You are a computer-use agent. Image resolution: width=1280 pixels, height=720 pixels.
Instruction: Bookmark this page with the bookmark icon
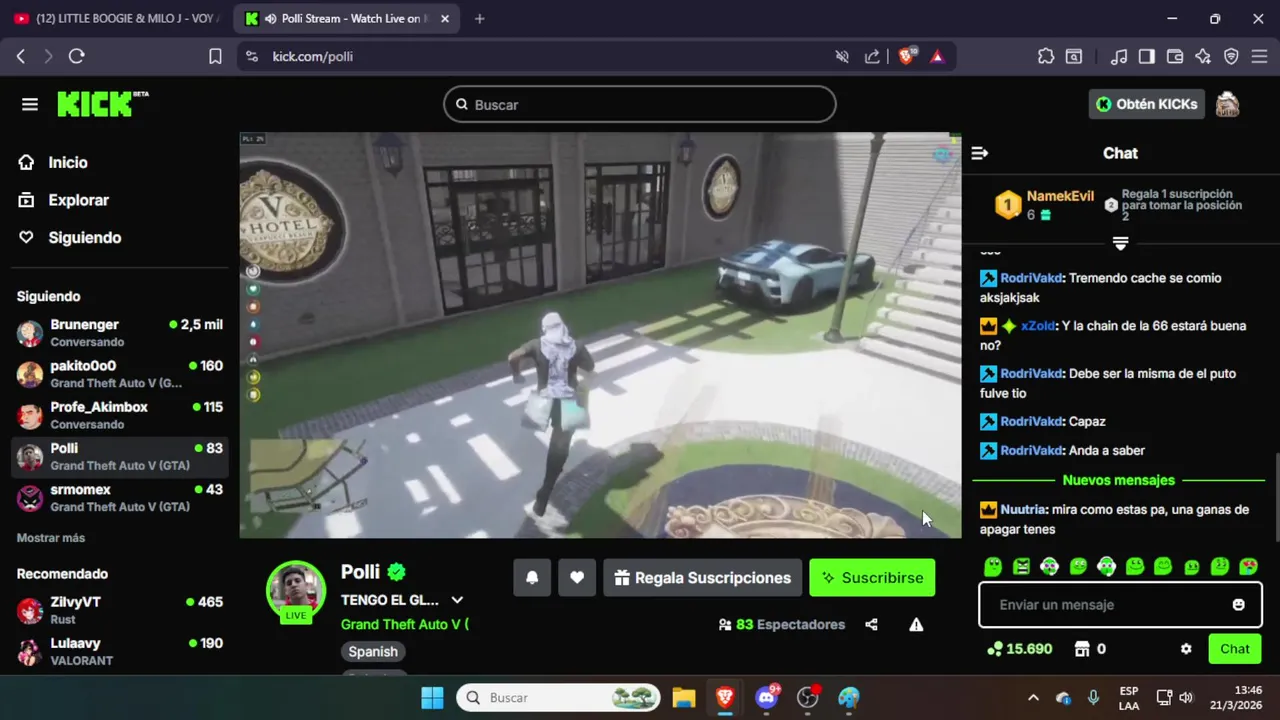pos(215,57)
